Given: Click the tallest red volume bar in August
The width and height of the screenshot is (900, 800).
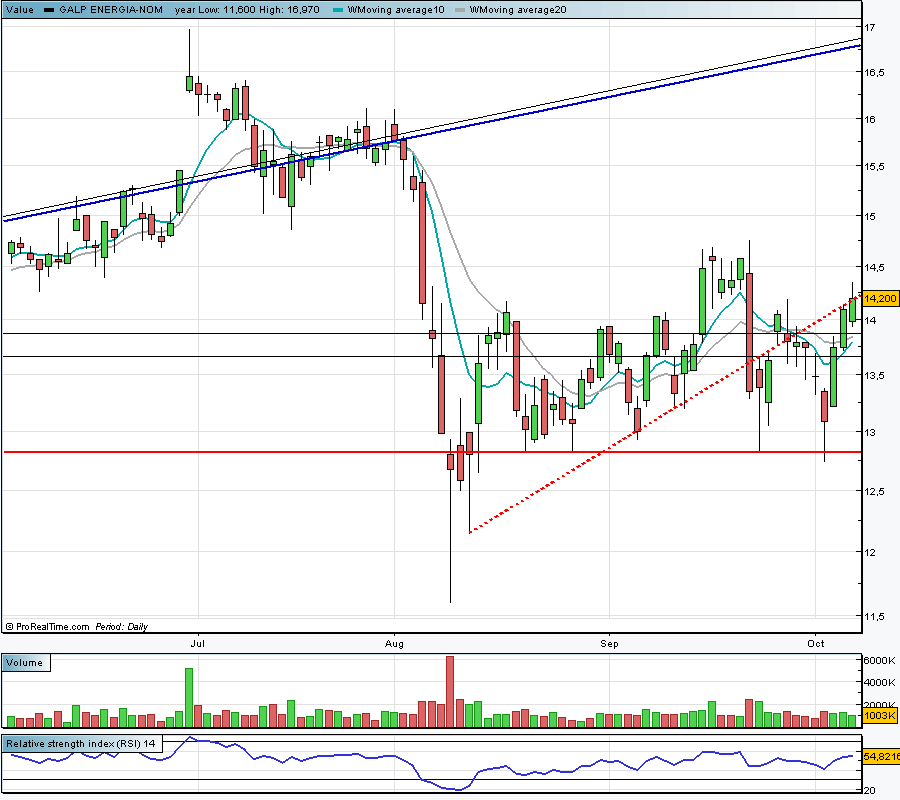Looking at the screenshot, I should (450, 692).
